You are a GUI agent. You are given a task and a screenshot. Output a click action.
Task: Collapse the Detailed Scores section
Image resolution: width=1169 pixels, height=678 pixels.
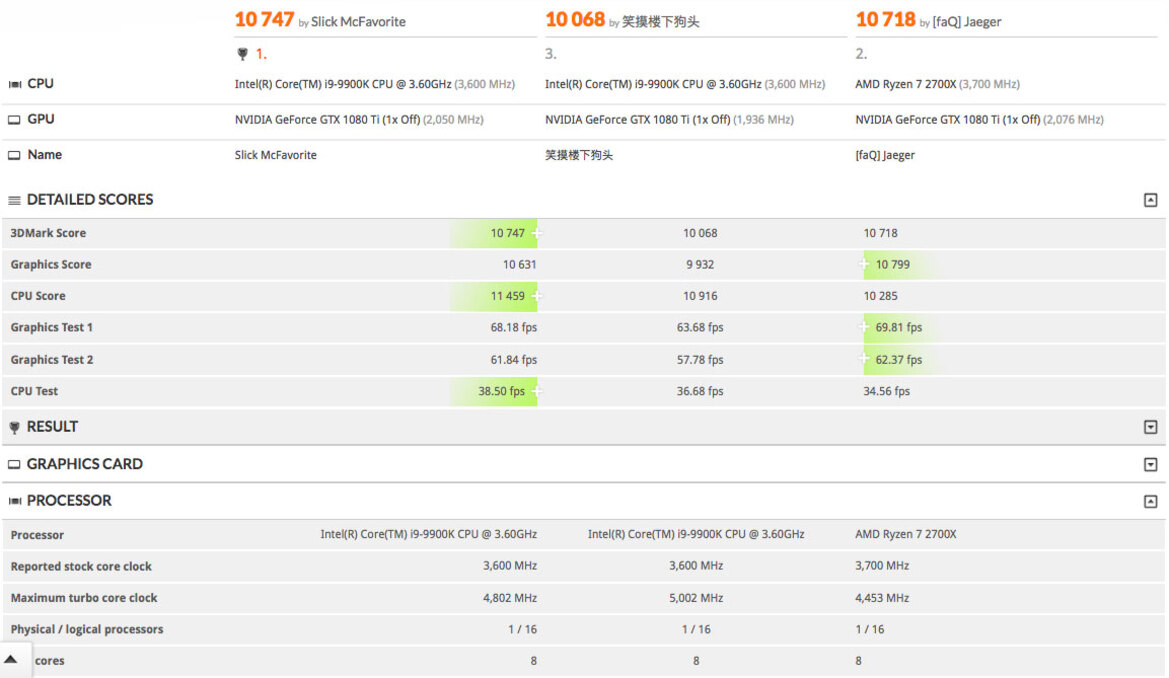point(1150,200)
